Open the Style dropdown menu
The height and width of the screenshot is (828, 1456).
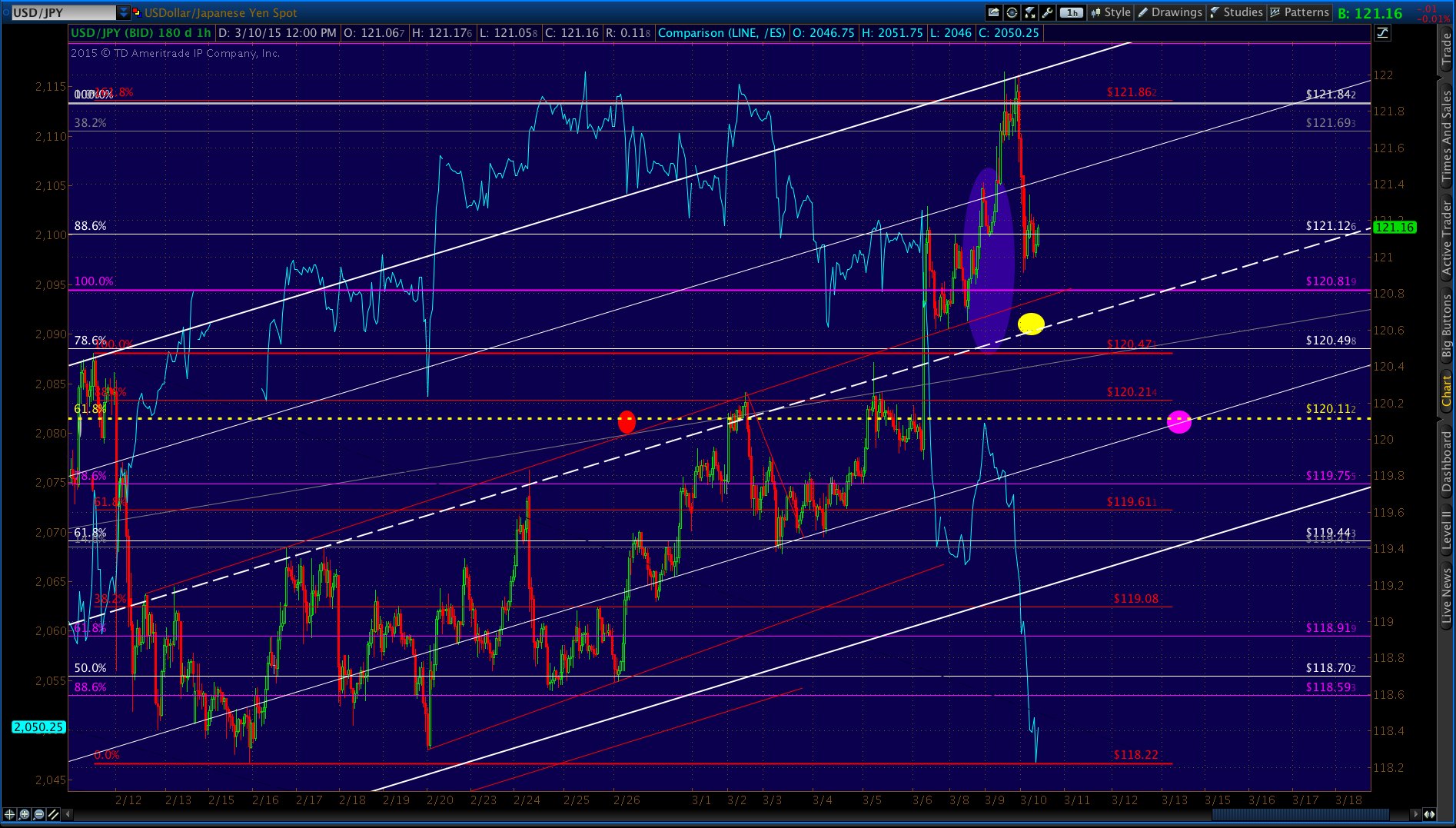point(1110,12)
